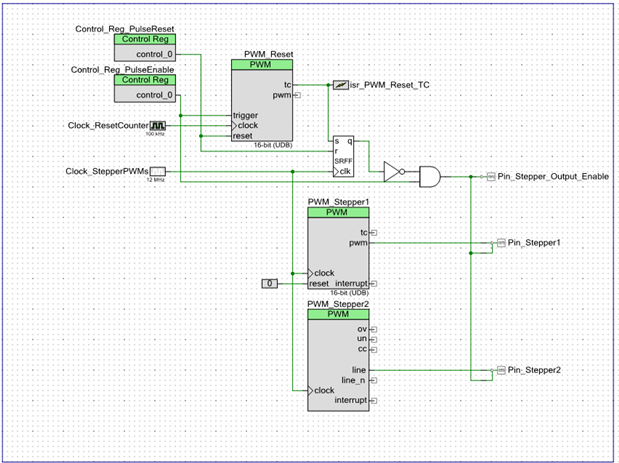Select the Clock_StepperPWMs clock symbol
Image resolution: width=619 pixels, height=463 pixels.
click(158, 171)
